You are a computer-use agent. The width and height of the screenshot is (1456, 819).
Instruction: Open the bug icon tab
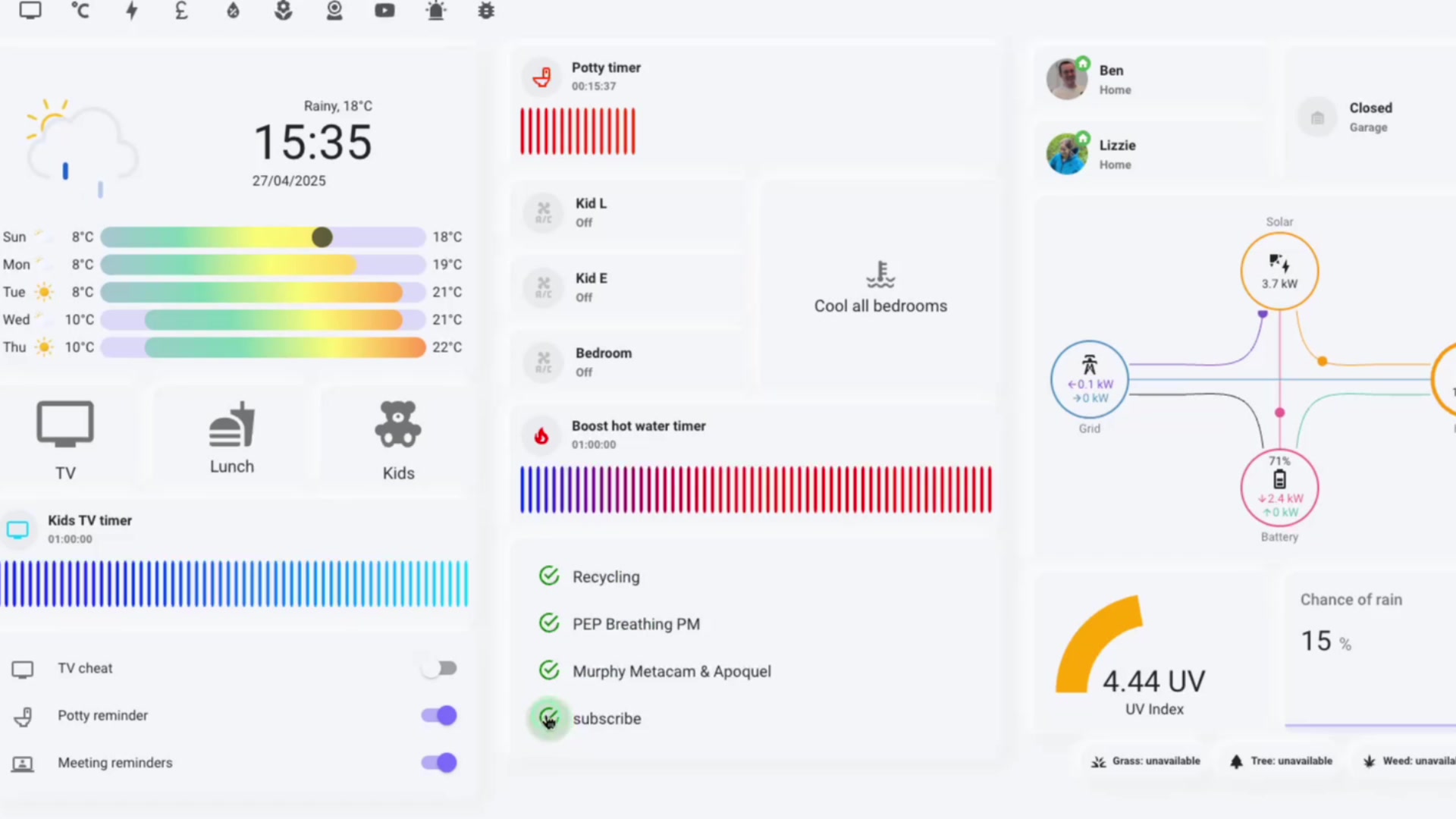[486, 11]
